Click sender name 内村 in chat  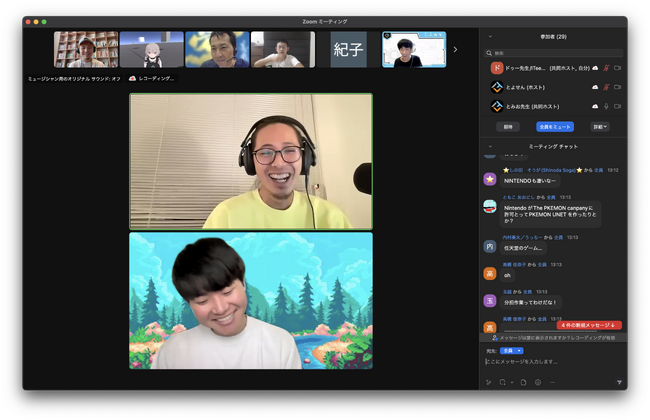coord(522,238)
